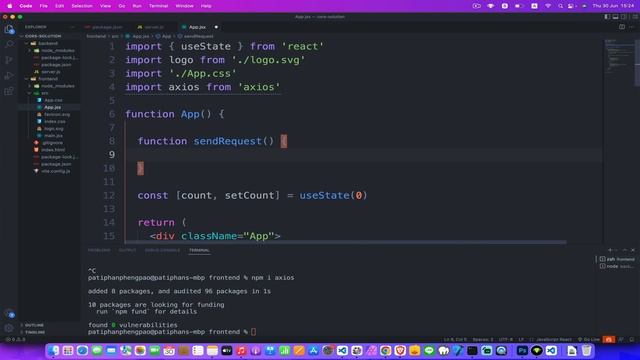Click Go Live in status bar
This screenshot has width=640, height=360.
click(x=589, y=339)
